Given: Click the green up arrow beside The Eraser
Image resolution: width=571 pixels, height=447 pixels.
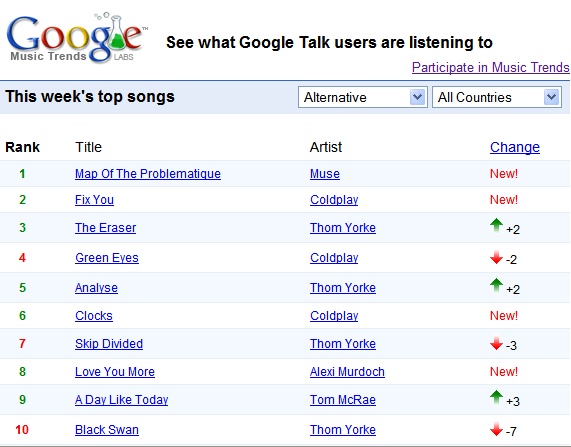Looking at the screenshot, I should 496,226.
